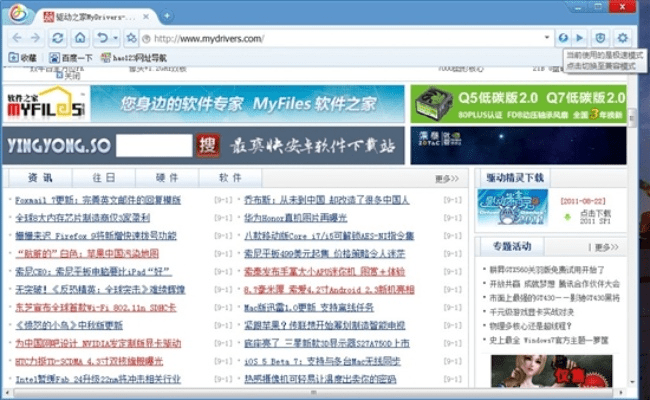Open the HTC TD-SCDMA headline
The width and height of the screenshot is (650, 400).
click(x=89, y=361)
